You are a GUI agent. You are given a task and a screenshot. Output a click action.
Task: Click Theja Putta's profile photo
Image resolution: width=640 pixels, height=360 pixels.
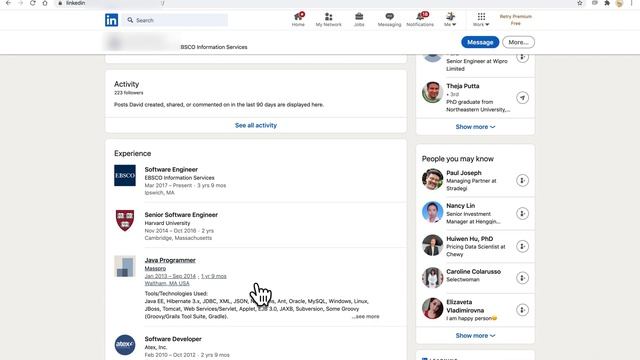tap(432, 92)
